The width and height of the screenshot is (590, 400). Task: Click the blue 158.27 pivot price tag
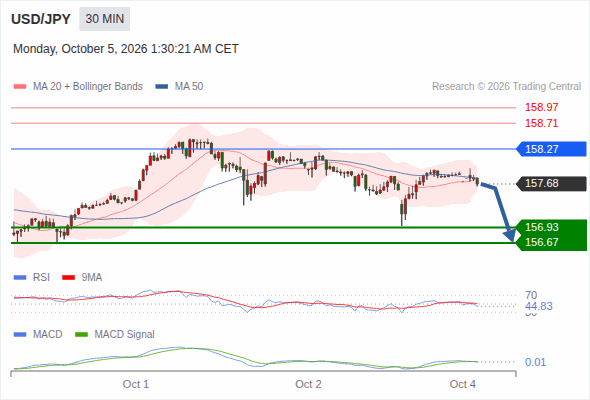(x=552, y=149)
